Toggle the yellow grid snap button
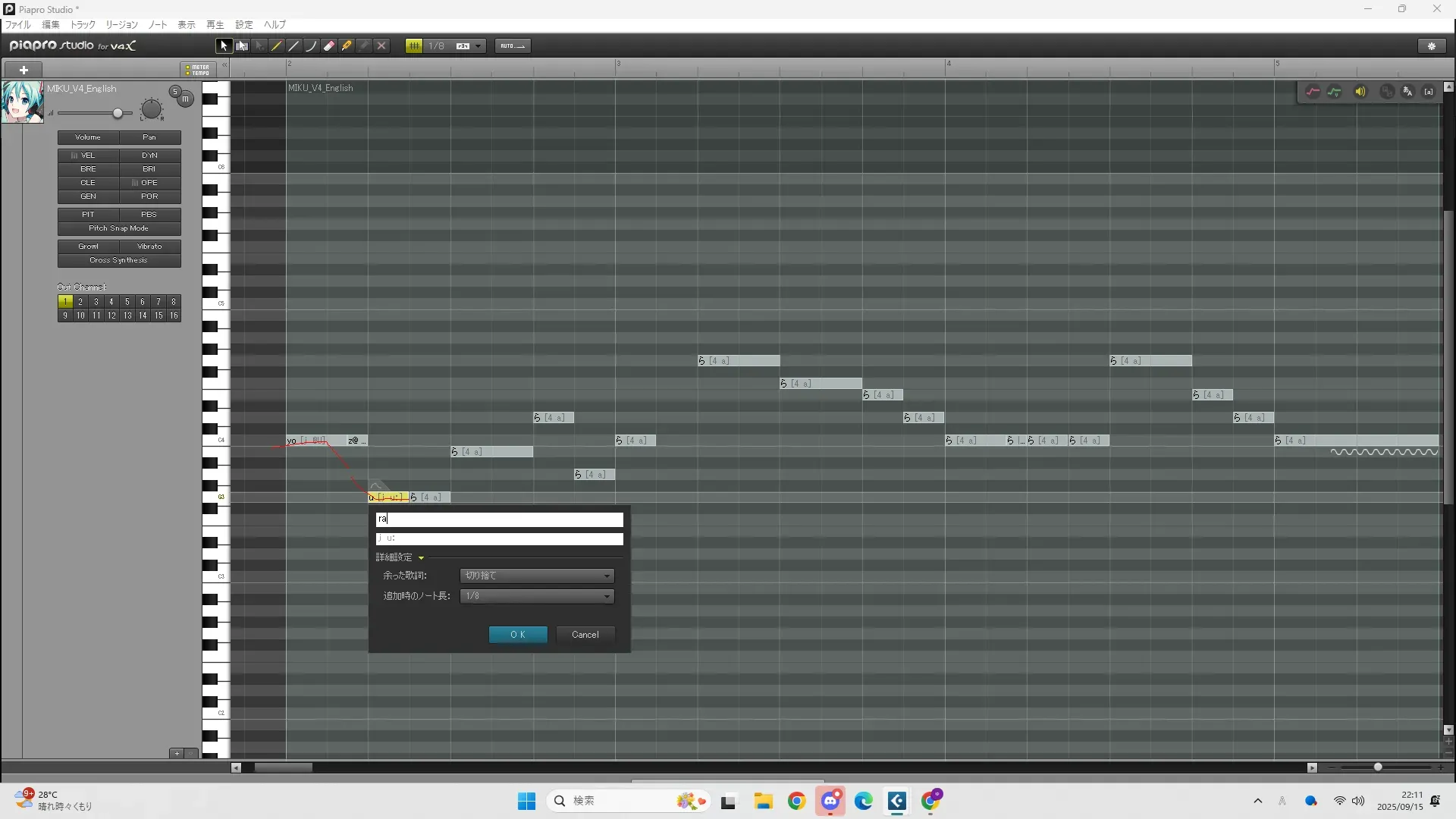 click(414, 46)
